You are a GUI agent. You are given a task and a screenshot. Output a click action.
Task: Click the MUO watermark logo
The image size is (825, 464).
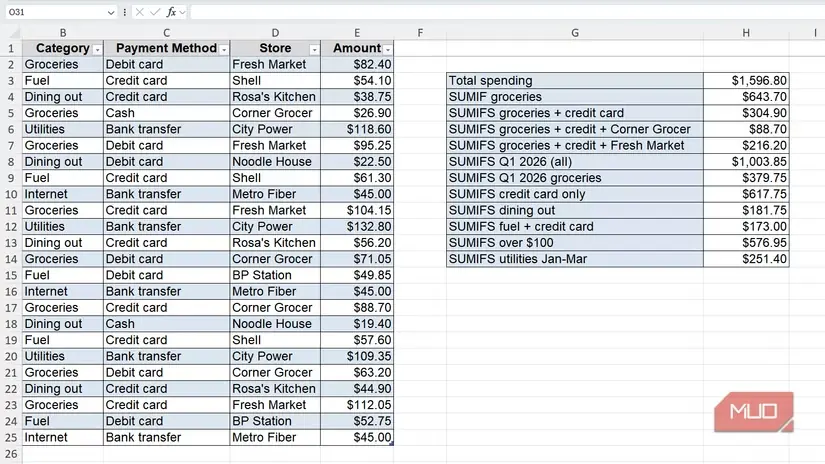(753, 412)
